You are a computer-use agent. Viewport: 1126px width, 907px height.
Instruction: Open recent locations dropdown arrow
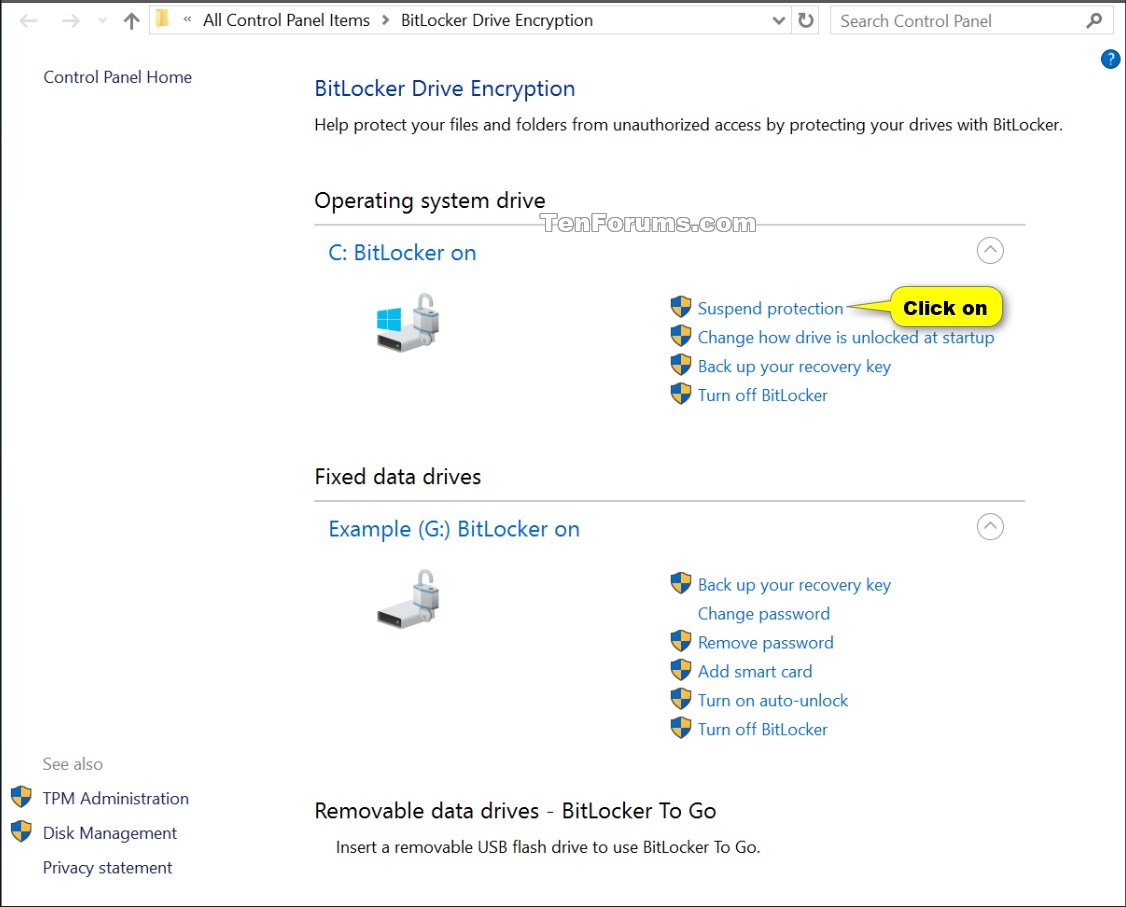[x=103, y=21]
